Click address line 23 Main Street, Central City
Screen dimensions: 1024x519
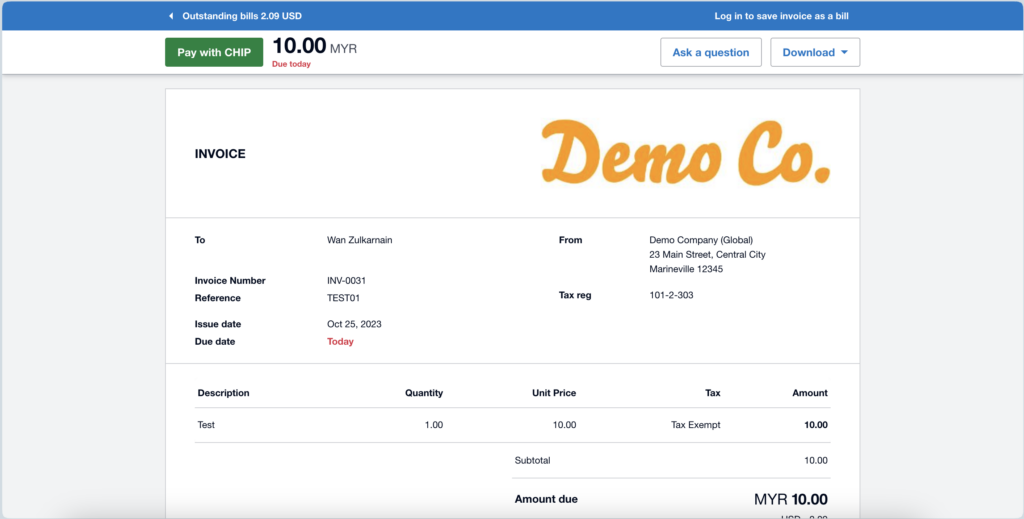click(x=707, y=255)
